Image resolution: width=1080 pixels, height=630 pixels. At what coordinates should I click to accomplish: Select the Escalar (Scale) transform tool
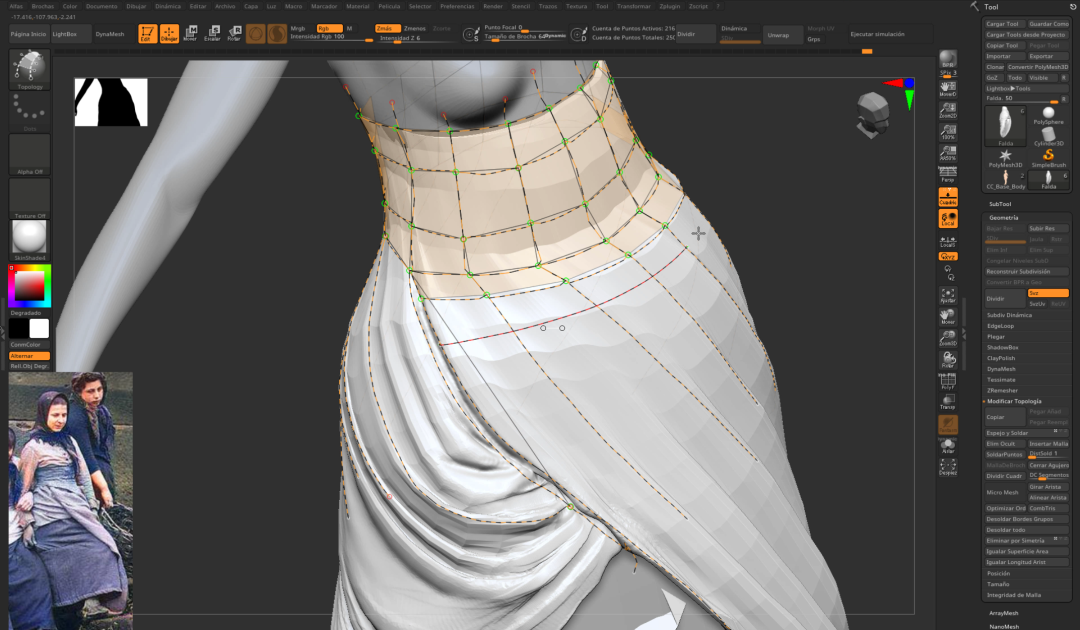click(x=213, y=33)
